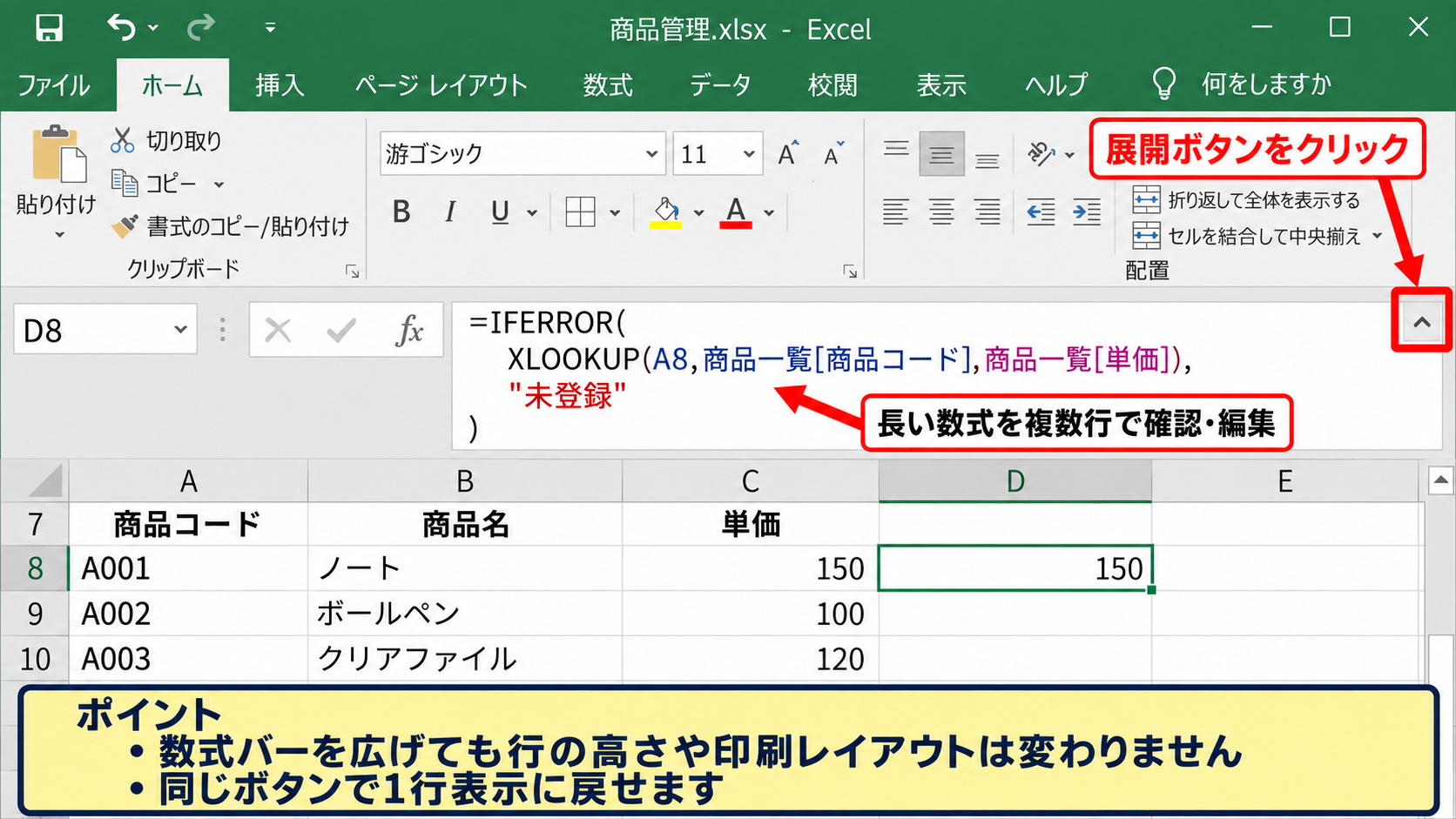
Task: Switch to the データ tab
Action: pos(720,85)
